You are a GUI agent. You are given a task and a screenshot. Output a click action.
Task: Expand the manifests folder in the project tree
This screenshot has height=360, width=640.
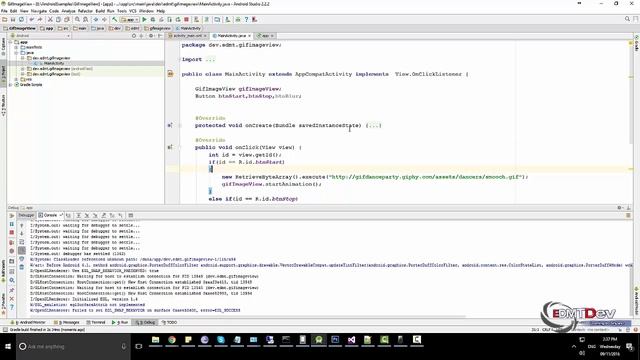click(17, 47)
